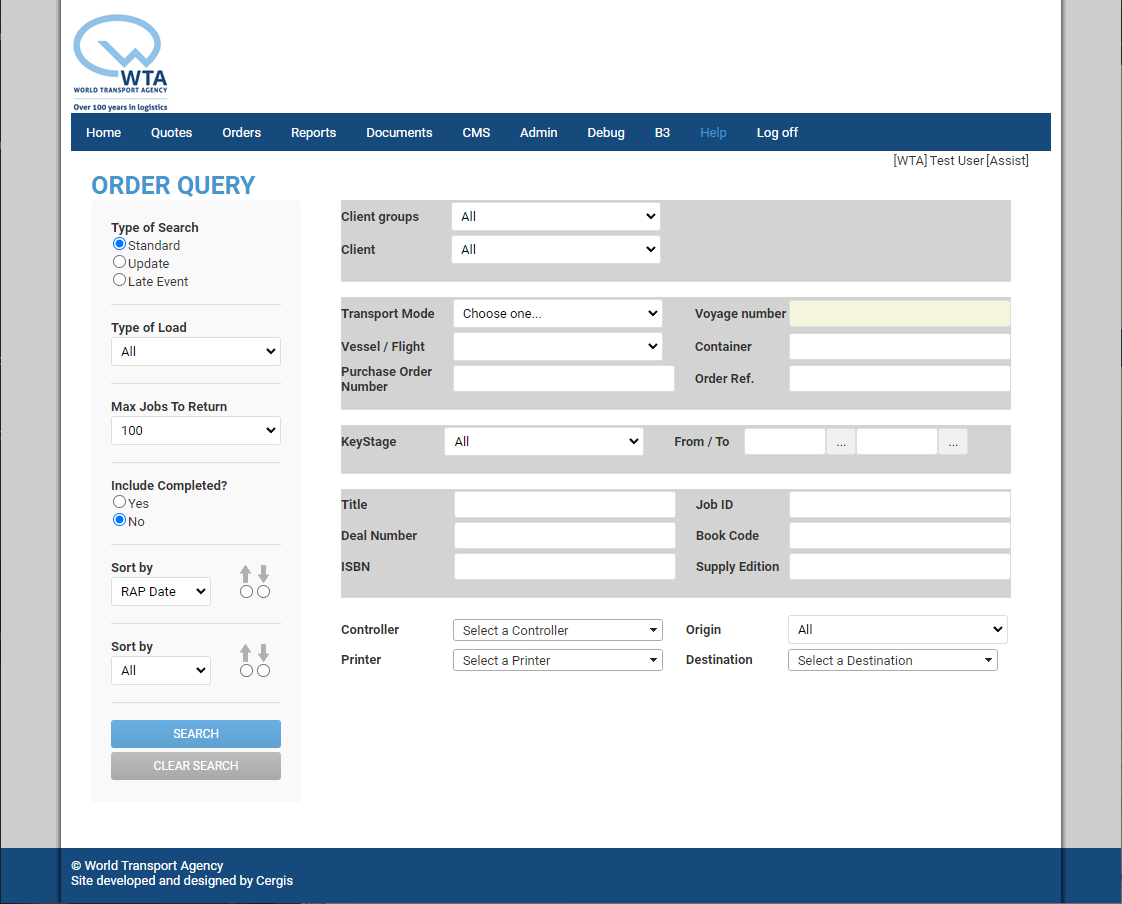Set Include Completed to Yes

(x=120, y=503)
